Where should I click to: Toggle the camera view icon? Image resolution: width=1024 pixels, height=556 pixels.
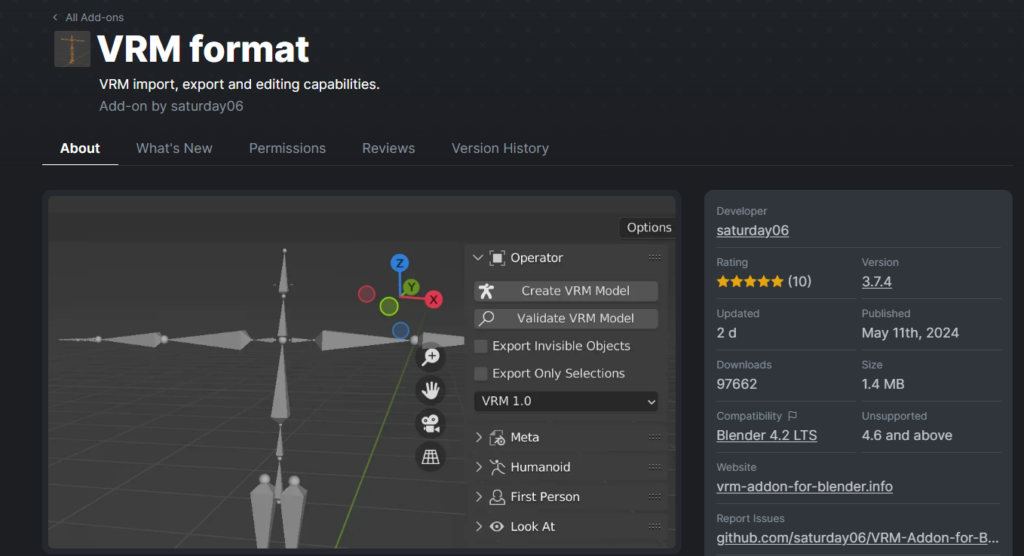tap(430, 423)
